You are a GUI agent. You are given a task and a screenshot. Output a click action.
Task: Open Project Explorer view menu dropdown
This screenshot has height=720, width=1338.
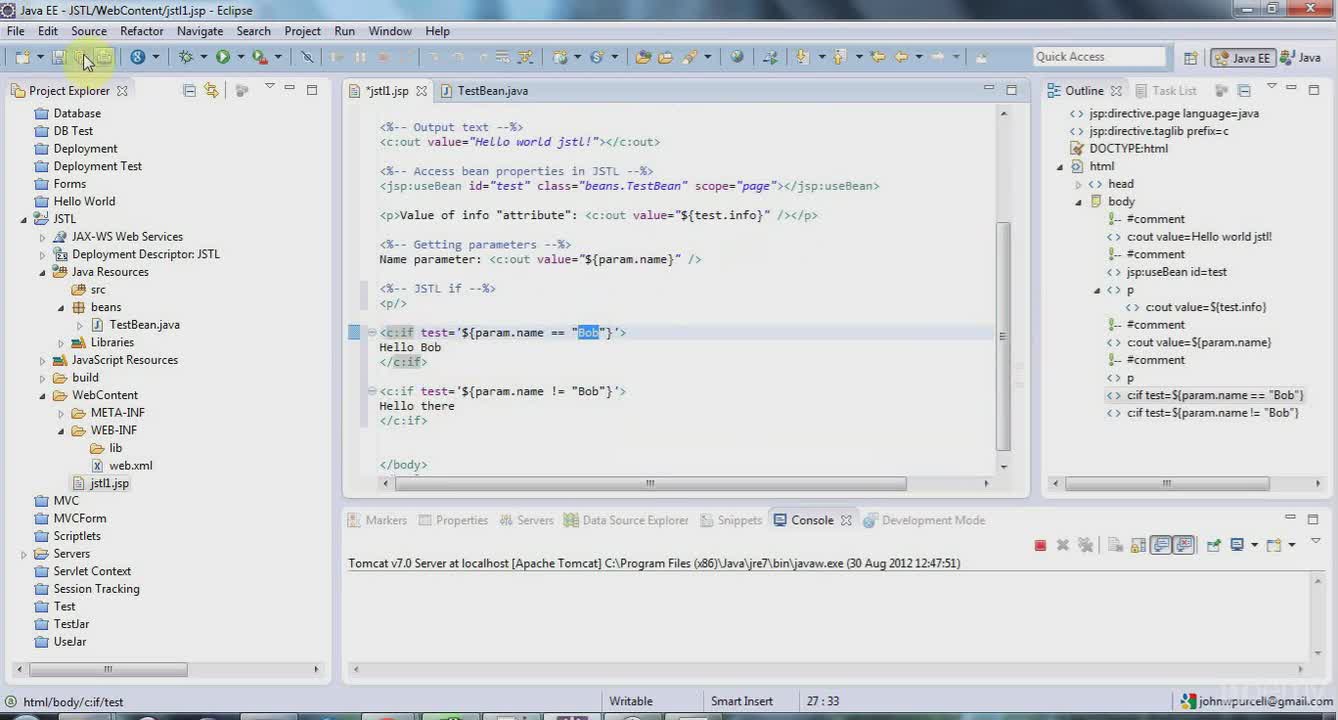click(x=268, y=88)
